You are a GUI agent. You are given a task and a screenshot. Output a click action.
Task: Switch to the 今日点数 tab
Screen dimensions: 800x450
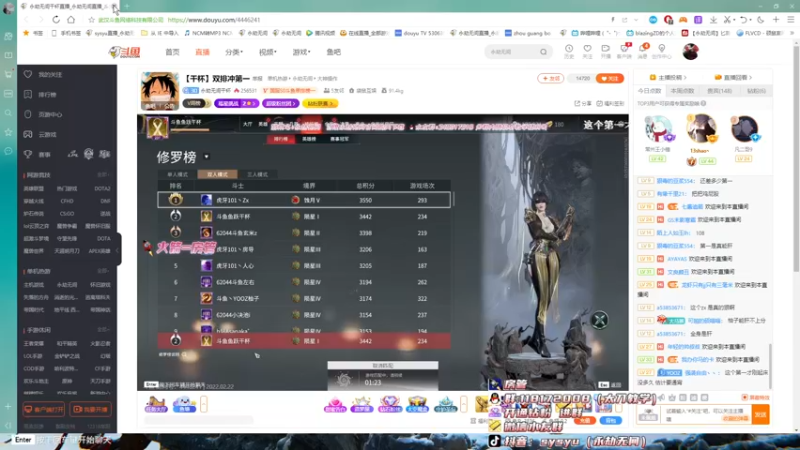click(649, 91)
